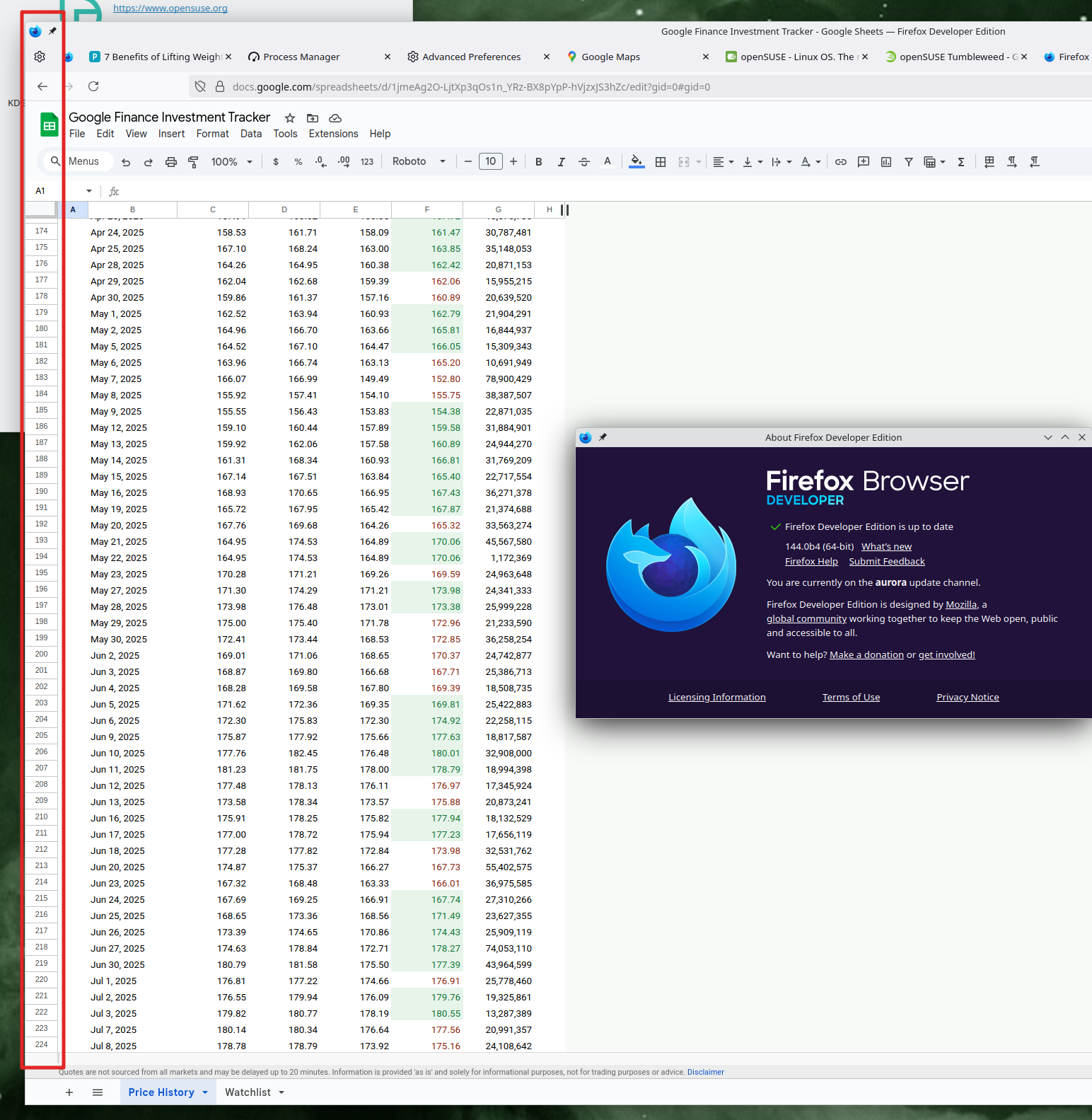Open the all sheets list icon

click(98, 1092)
